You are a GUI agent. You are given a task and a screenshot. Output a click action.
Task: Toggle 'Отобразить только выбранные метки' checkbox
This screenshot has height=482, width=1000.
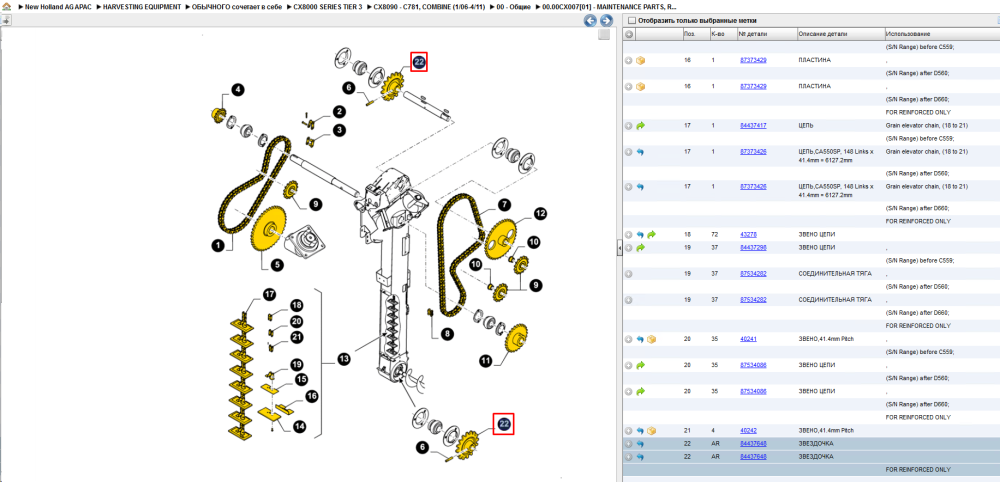tap(631, 20)
